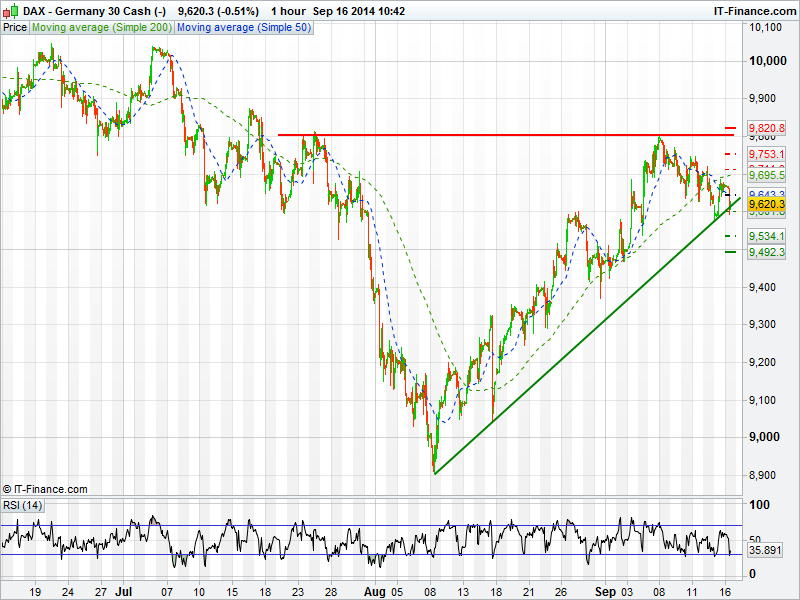800x600 pixels.
Task: Click the green 9,492.3 price tag
Action: click(766, 252)
